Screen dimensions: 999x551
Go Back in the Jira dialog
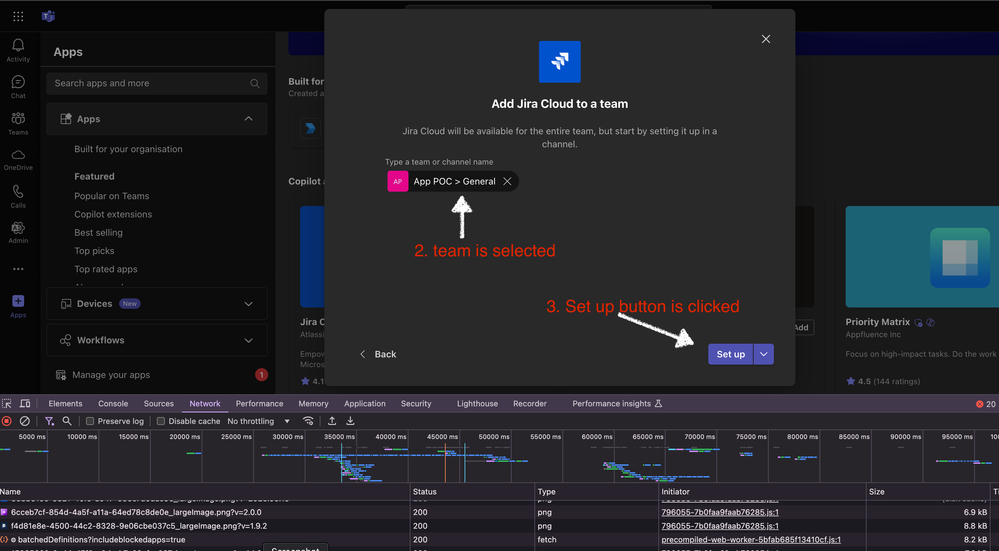tap(378, 354)
